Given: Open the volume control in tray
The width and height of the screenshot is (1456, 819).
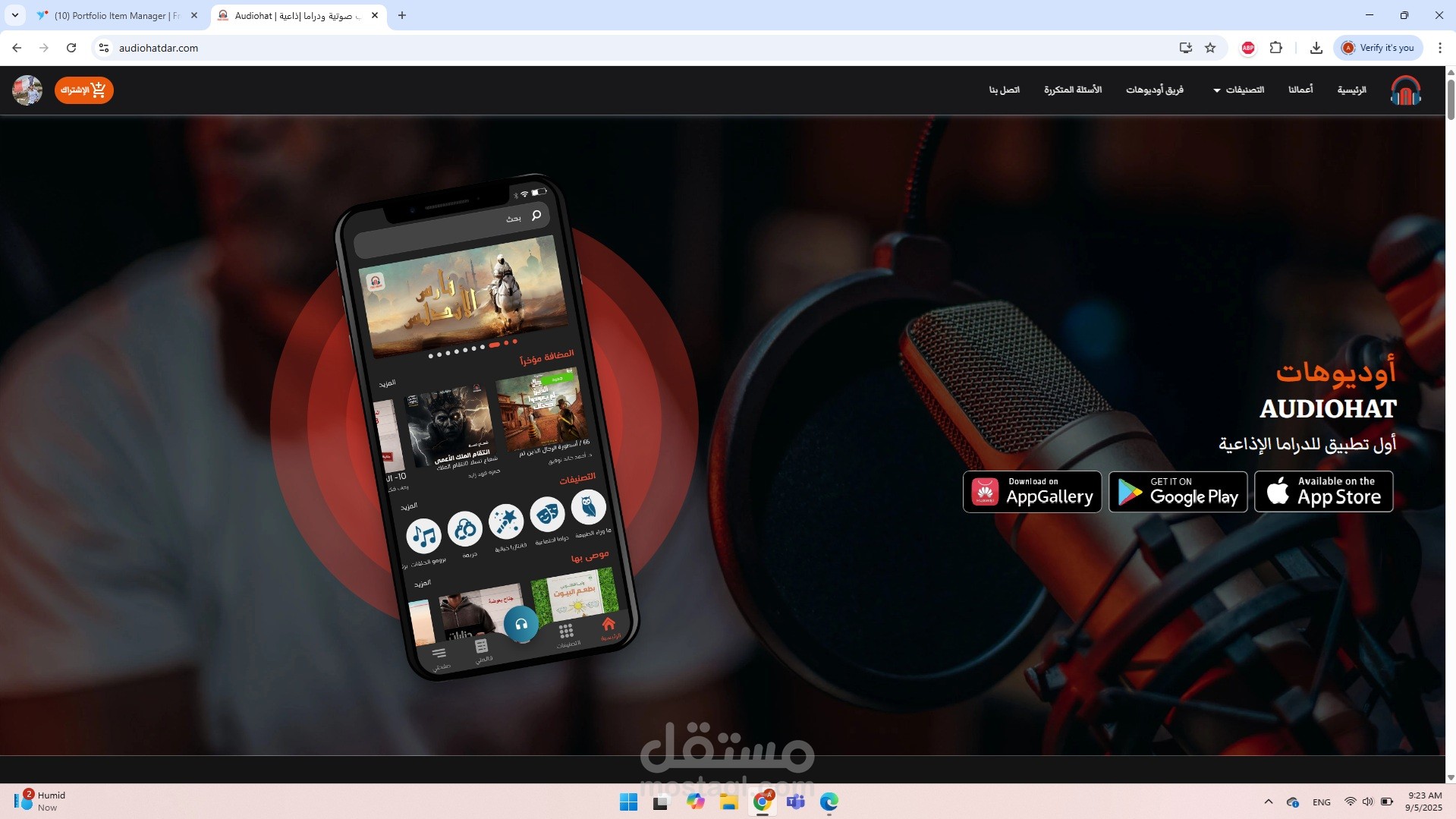Looking at the screenshot, I should point(1367,802).
